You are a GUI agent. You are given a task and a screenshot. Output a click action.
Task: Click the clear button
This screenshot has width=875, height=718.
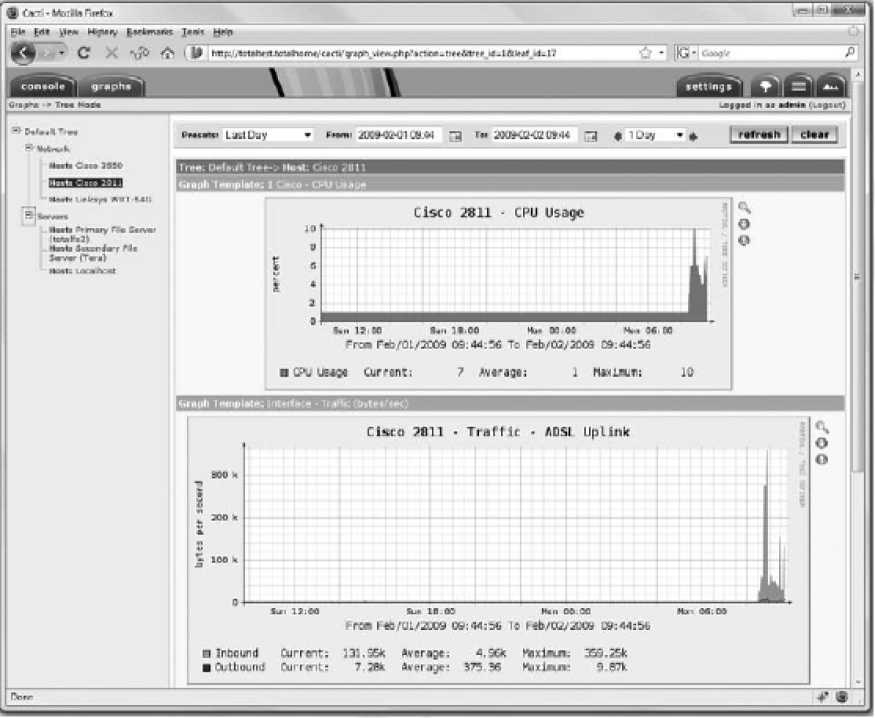pos(815,134)
